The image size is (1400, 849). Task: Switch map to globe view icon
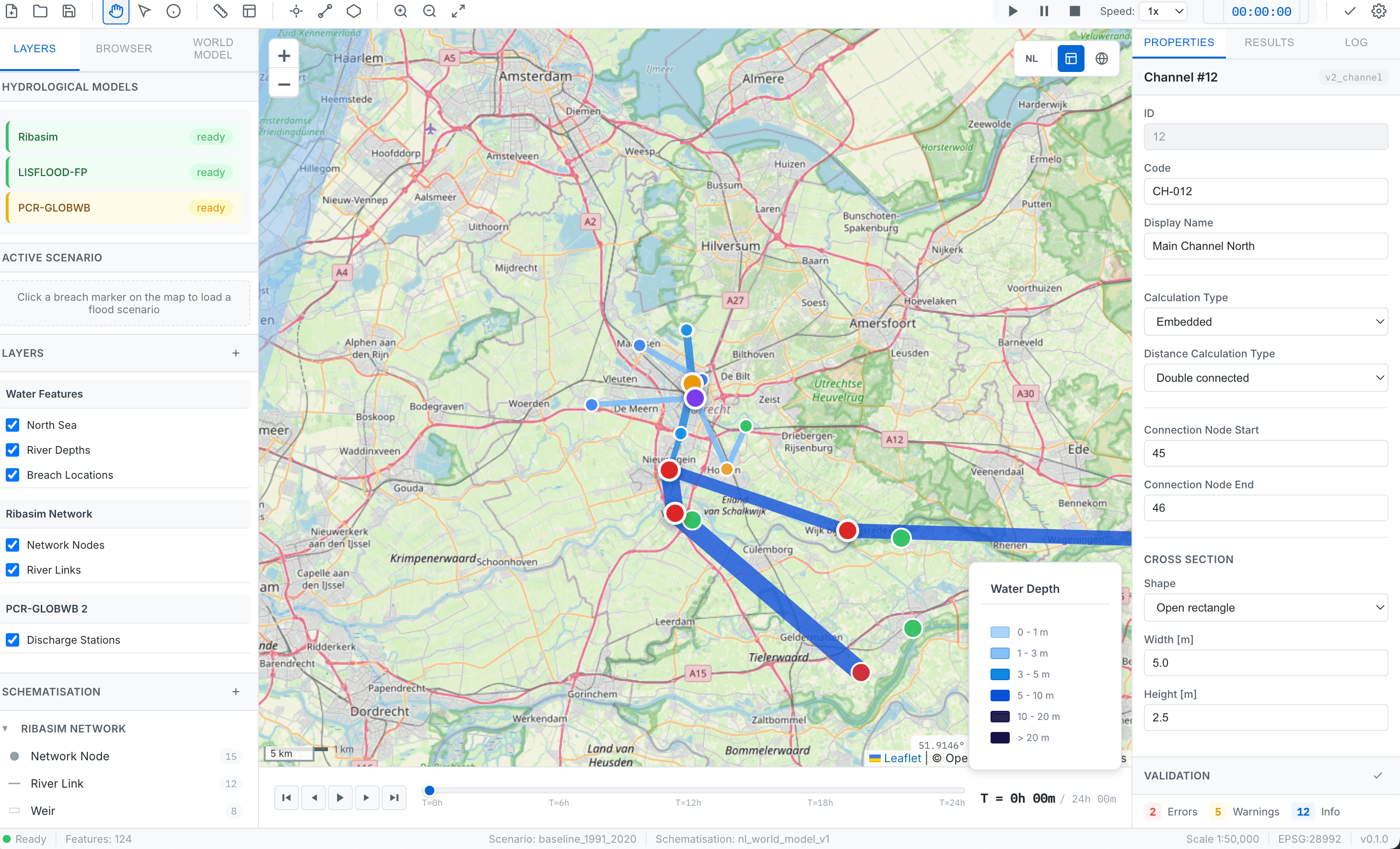pos(1102,59)
